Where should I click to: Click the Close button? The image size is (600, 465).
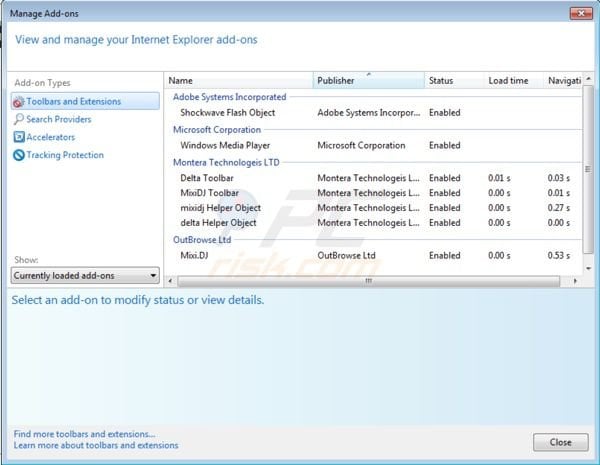tap(561, 442)
